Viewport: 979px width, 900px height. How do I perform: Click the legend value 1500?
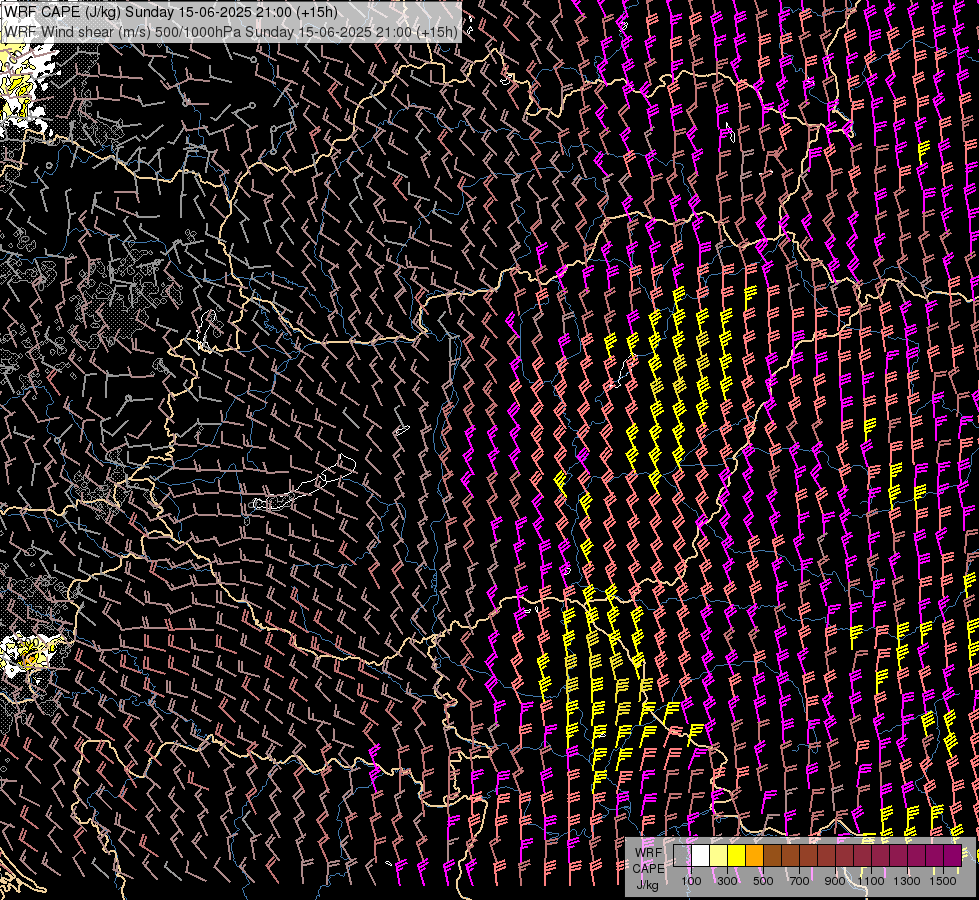point(943,881)
